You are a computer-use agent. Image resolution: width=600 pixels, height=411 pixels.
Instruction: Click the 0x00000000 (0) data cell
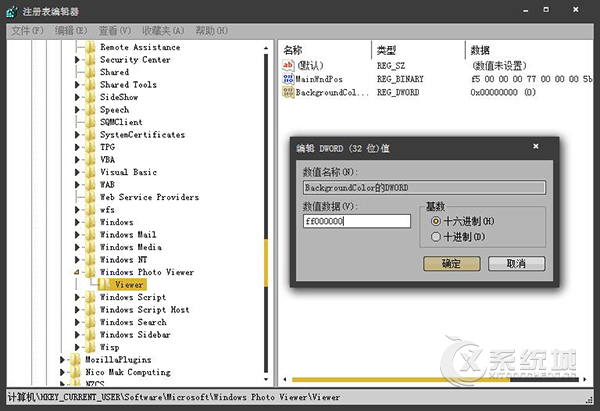coord(503,92)
